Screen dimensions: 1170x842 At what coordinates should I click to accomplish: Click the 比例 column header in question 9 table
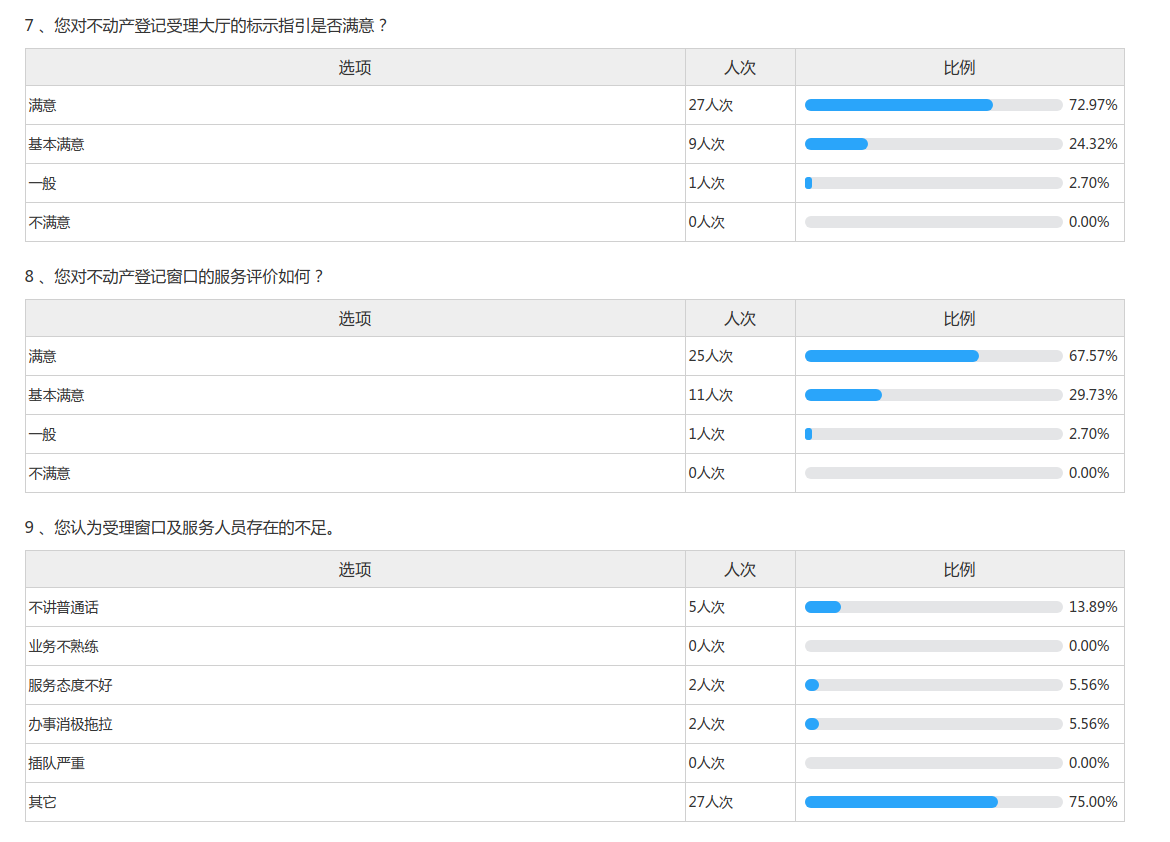click(959, 570)
